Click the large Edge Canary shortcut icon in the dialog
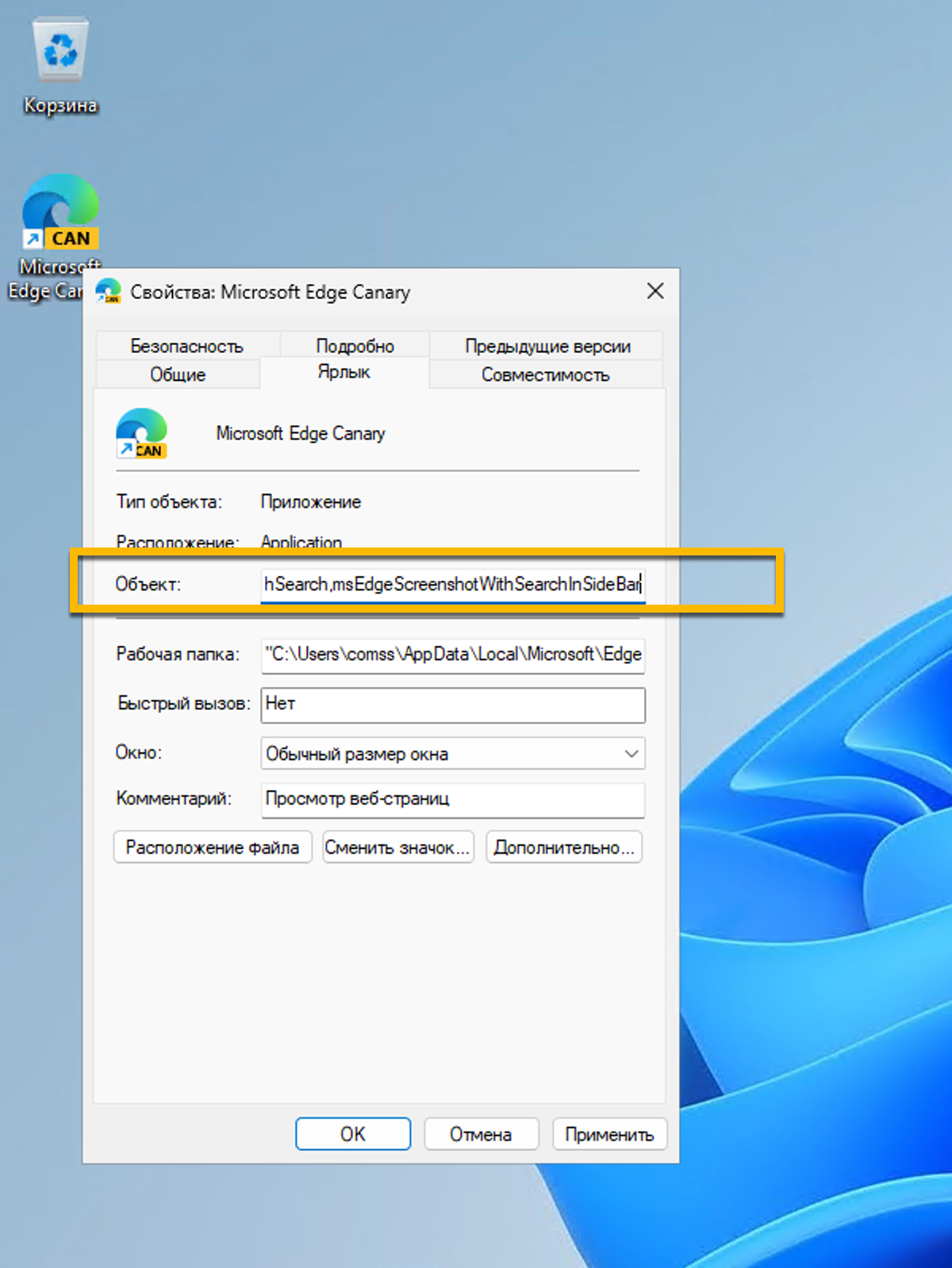Viewport: 952px width, 1268px height. tap(141, 433)
